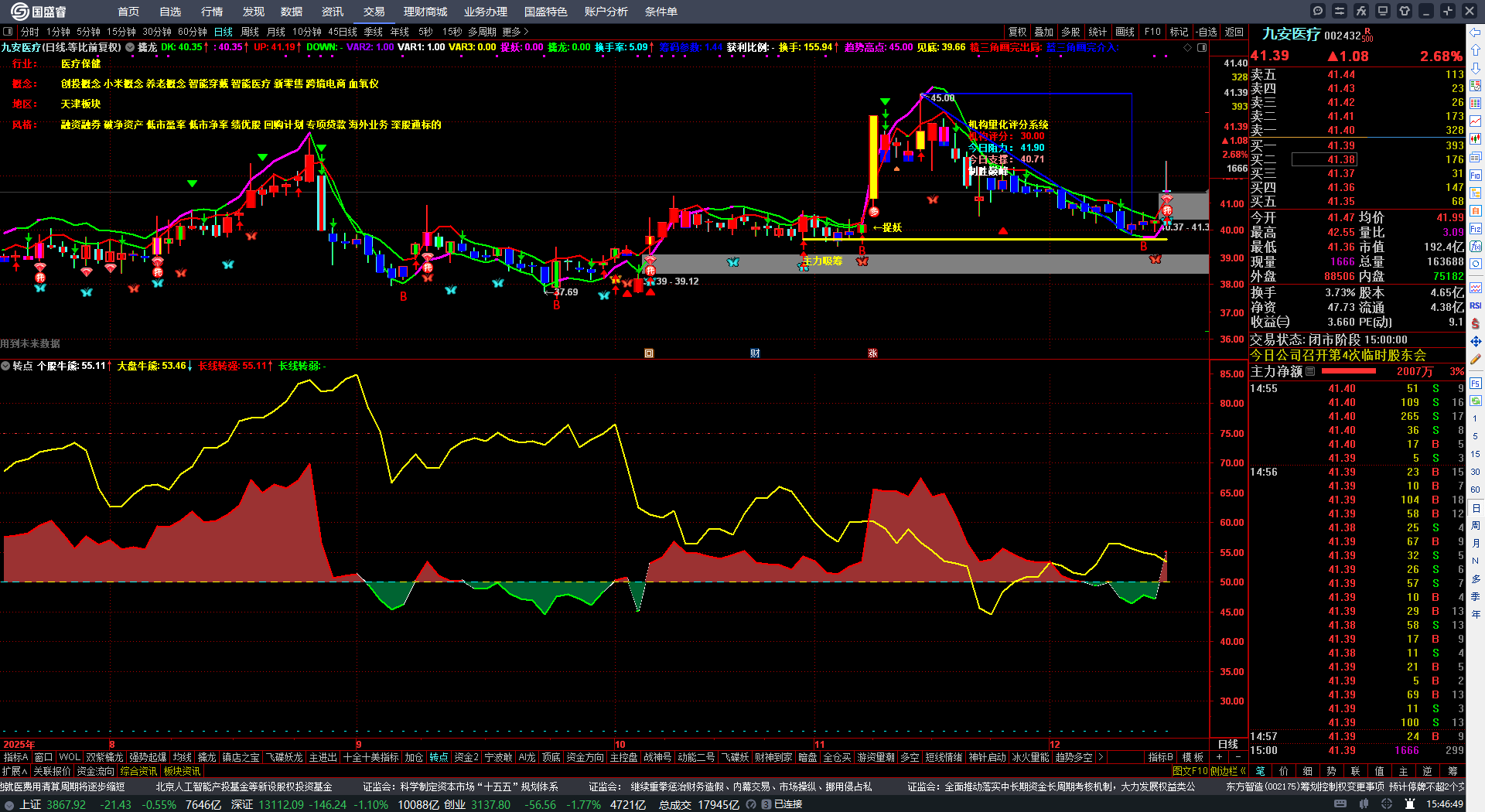Open the 交易 menu
This screenshot has height=812, width=1485.
[374, 12]
